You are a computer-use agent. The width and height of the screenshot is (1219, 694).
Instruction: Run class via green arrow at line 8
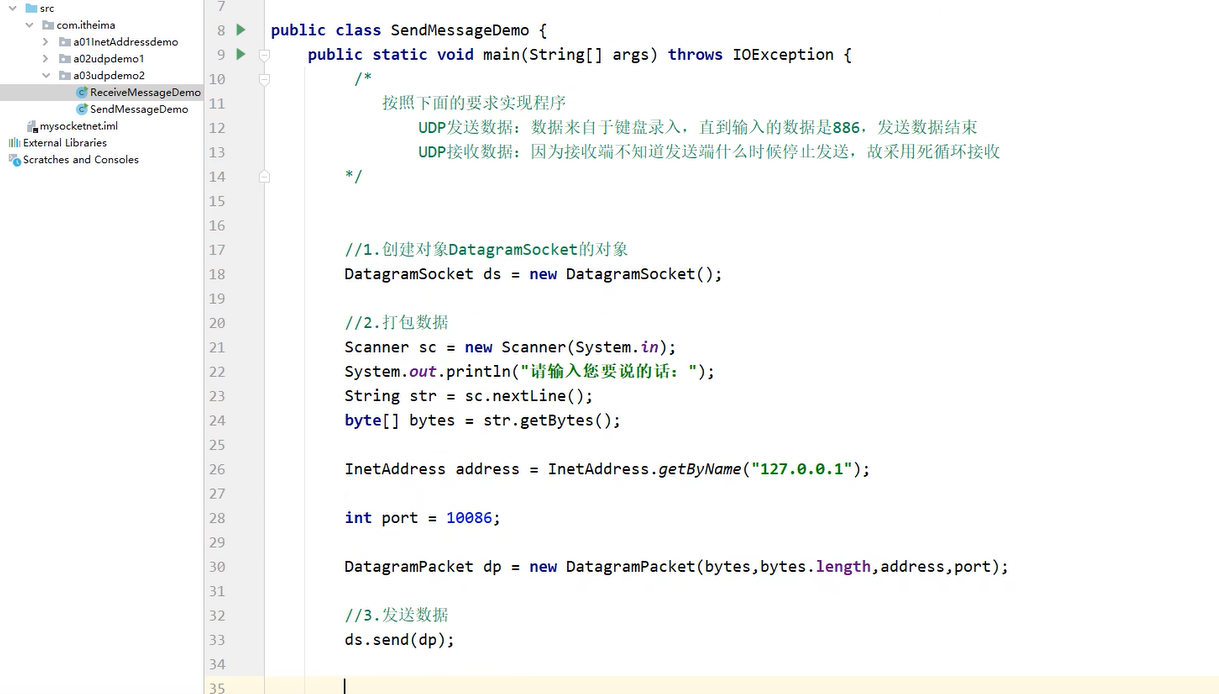241,30
